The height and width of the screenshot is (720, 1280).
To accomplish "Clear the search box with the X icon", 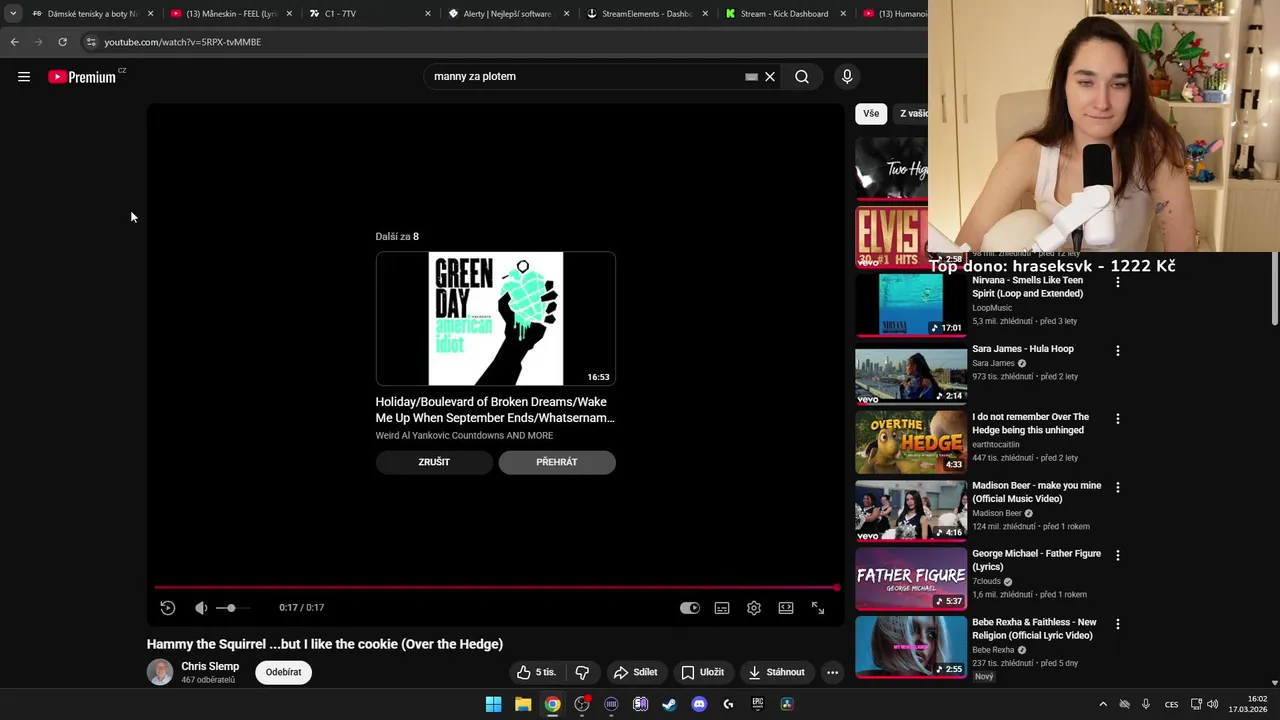I will click(x=770, y=77).
